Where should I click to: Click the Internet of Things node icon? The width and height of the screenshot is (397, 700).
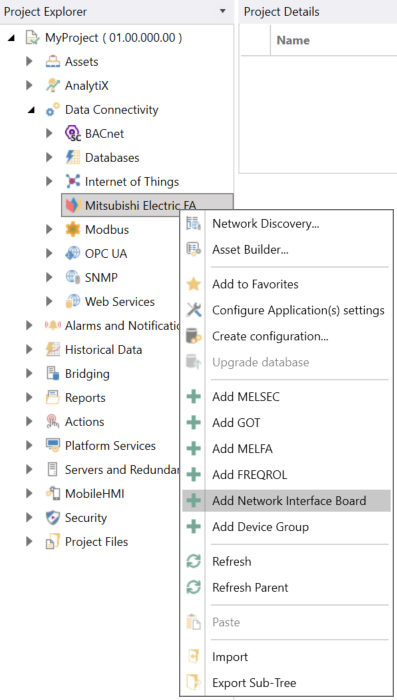[x=72, y=182]
